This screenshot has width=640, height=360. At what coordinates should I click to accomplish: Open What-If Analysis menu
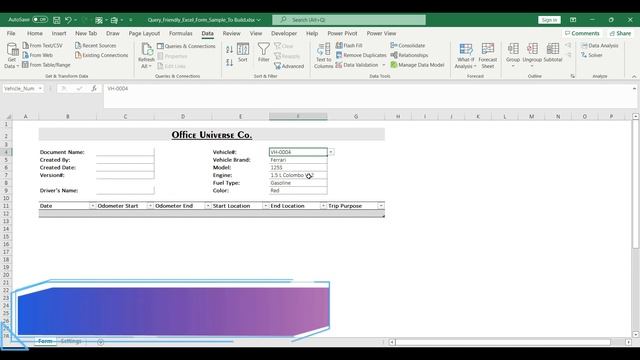coord(466,56)
